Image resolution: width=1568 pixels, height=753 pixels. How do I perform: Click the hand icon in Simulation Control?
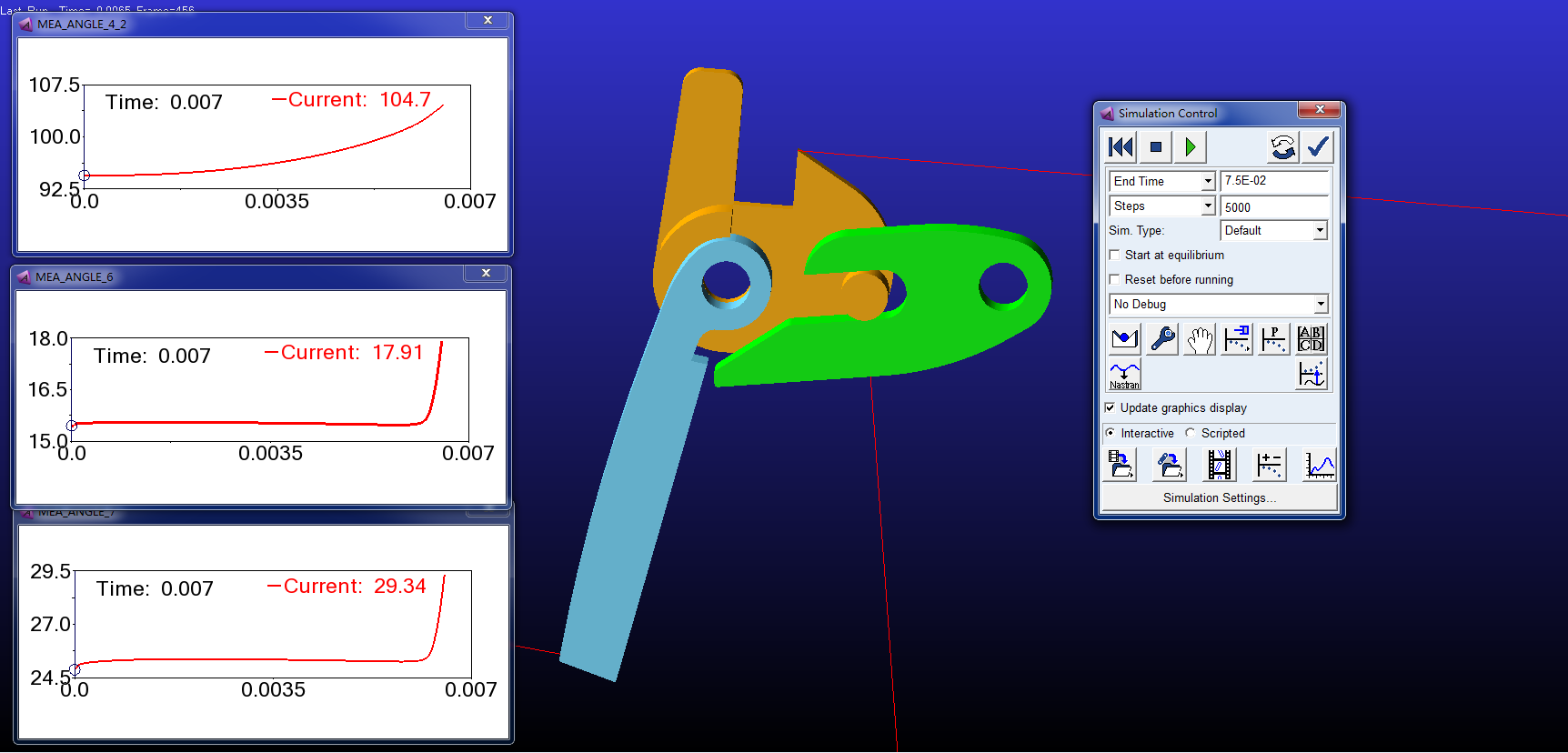click(x=1200, y=339)
